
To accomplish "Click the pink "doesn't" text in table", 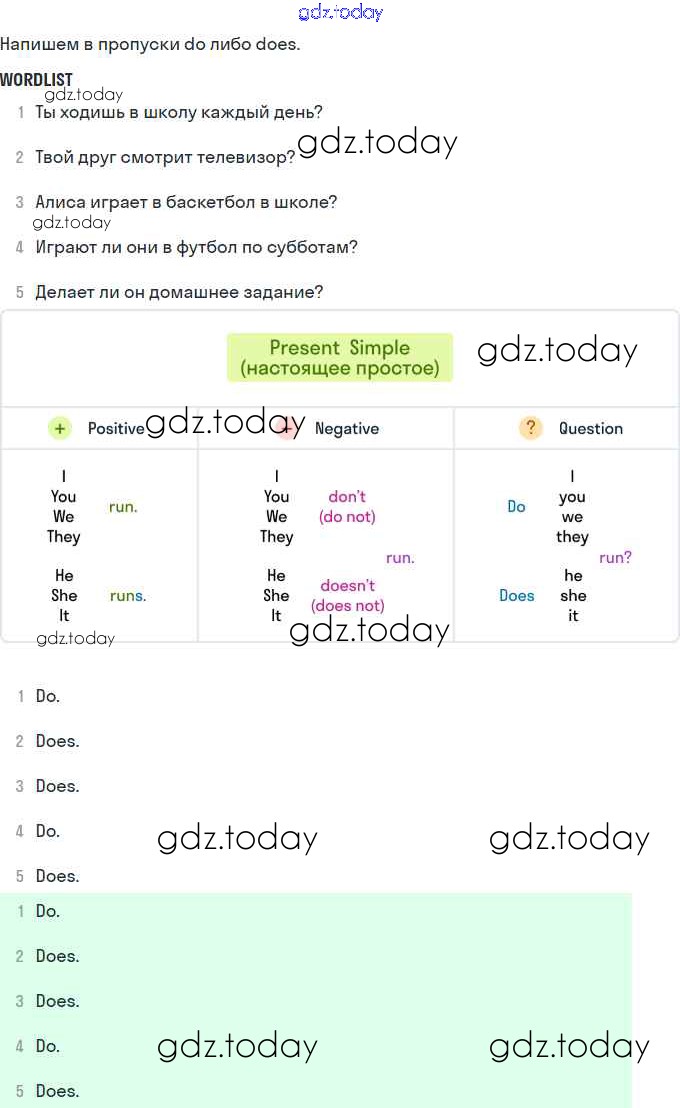I will 347,586.
